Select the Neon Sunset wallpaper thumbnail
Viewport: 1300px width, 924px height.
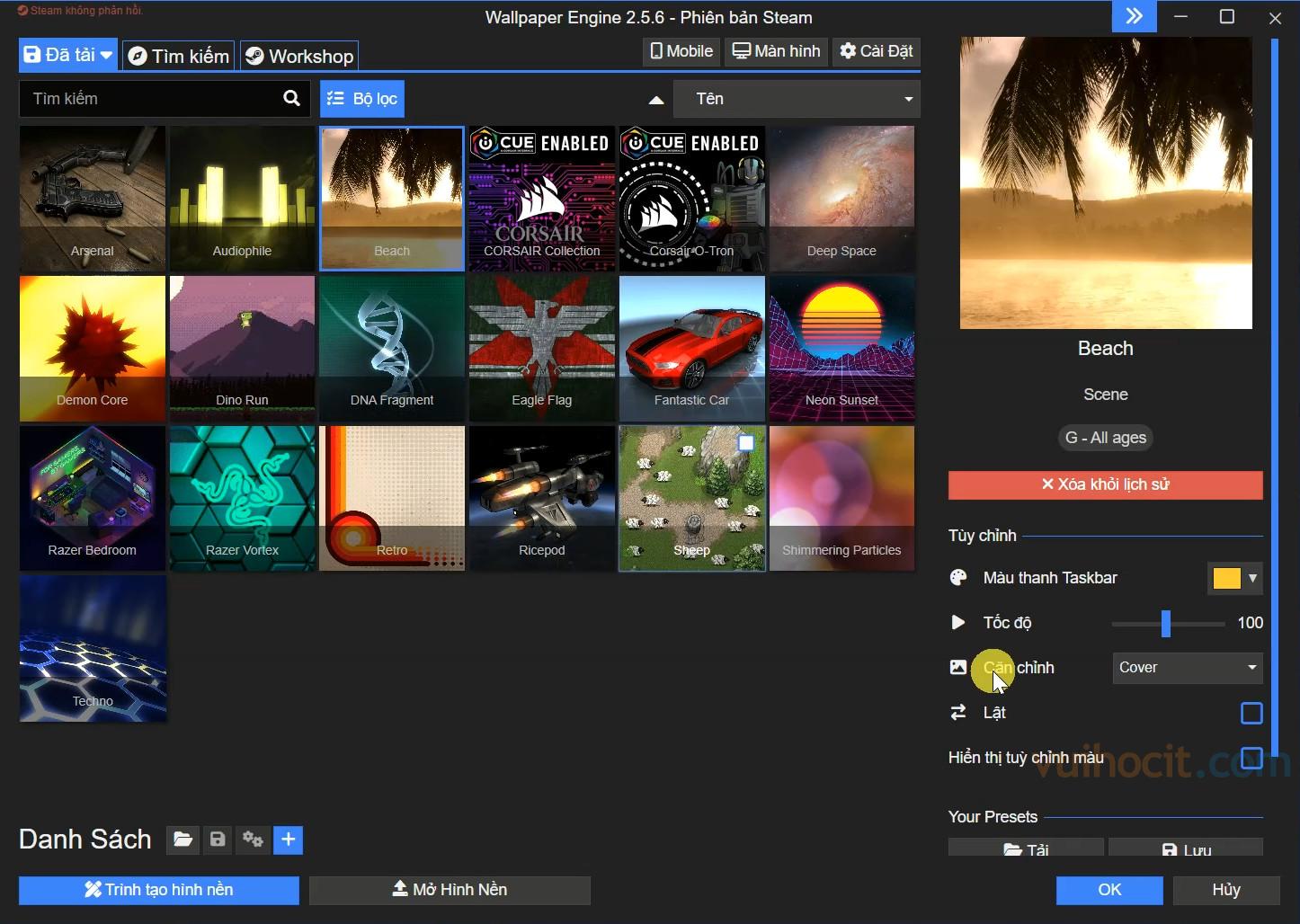pos(841,349)
